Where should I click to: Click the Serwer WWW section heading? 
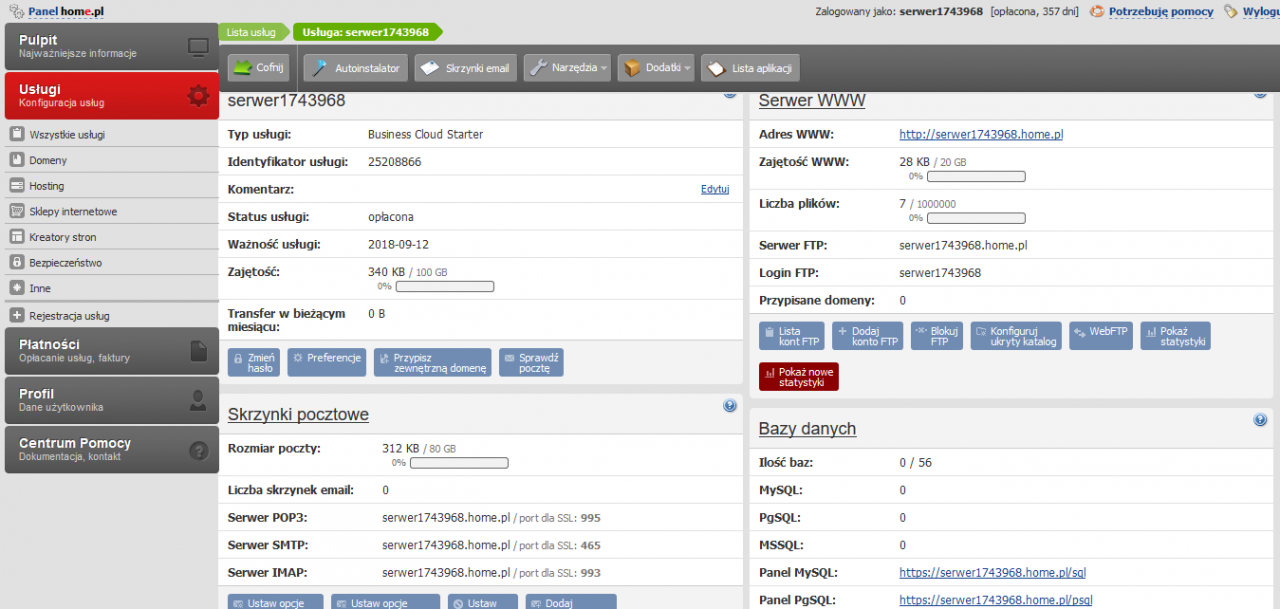pyautogui.click(x=812, y=101)
